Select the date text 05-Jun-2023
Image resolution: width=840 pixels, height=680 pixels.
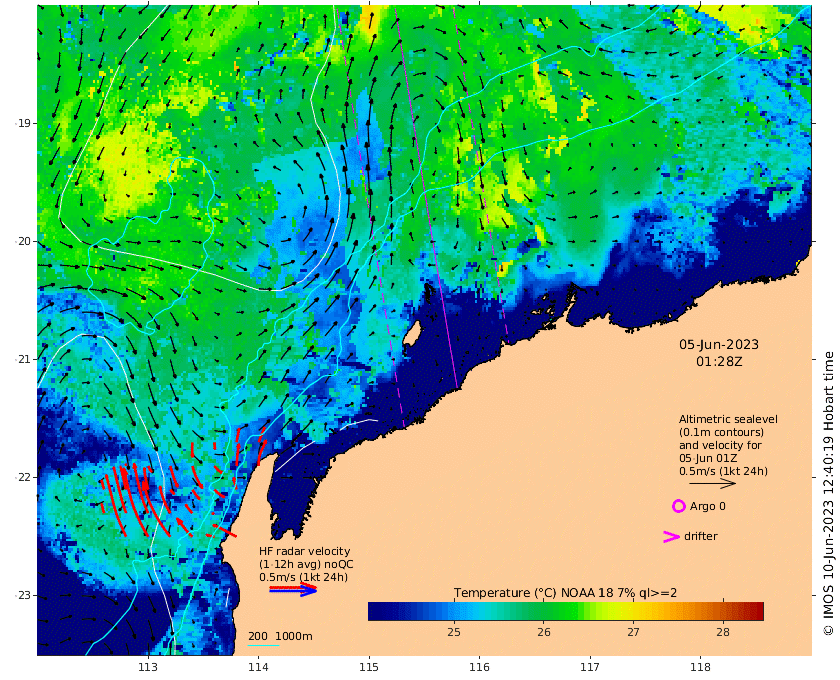(719, 344)
